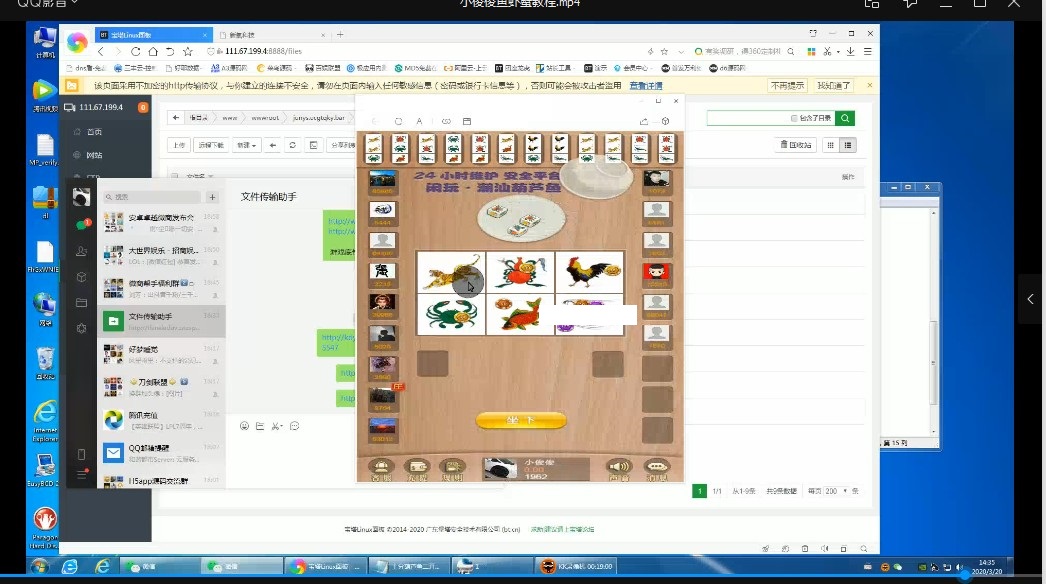Select 网站 in the left panel menu
Viewport: 1046px width, 584px height.
[94, 155]
